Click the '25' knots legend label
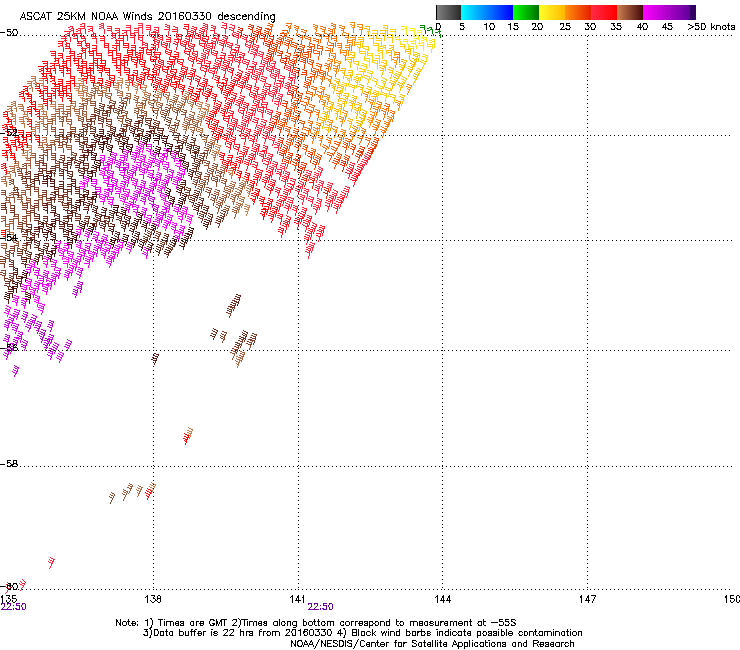Image resolution: width=740 pixels, height=650 pixels. [x=565, y=27]
